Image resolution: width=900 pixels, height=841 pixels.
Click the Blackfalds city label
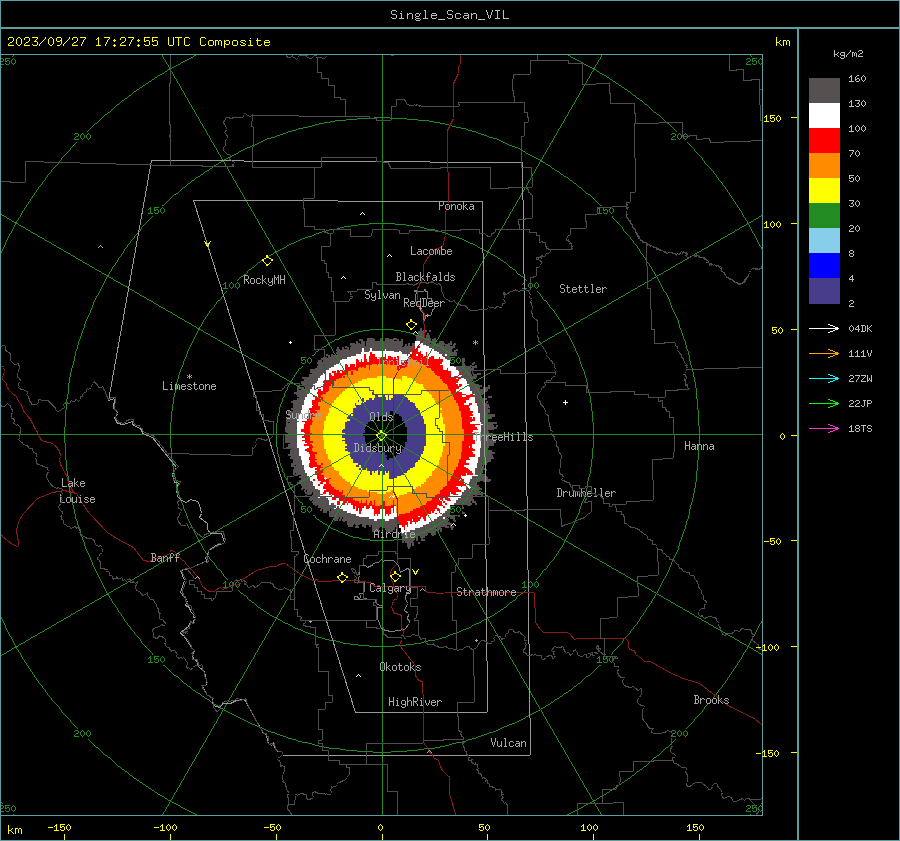click(x=425, y=277)
